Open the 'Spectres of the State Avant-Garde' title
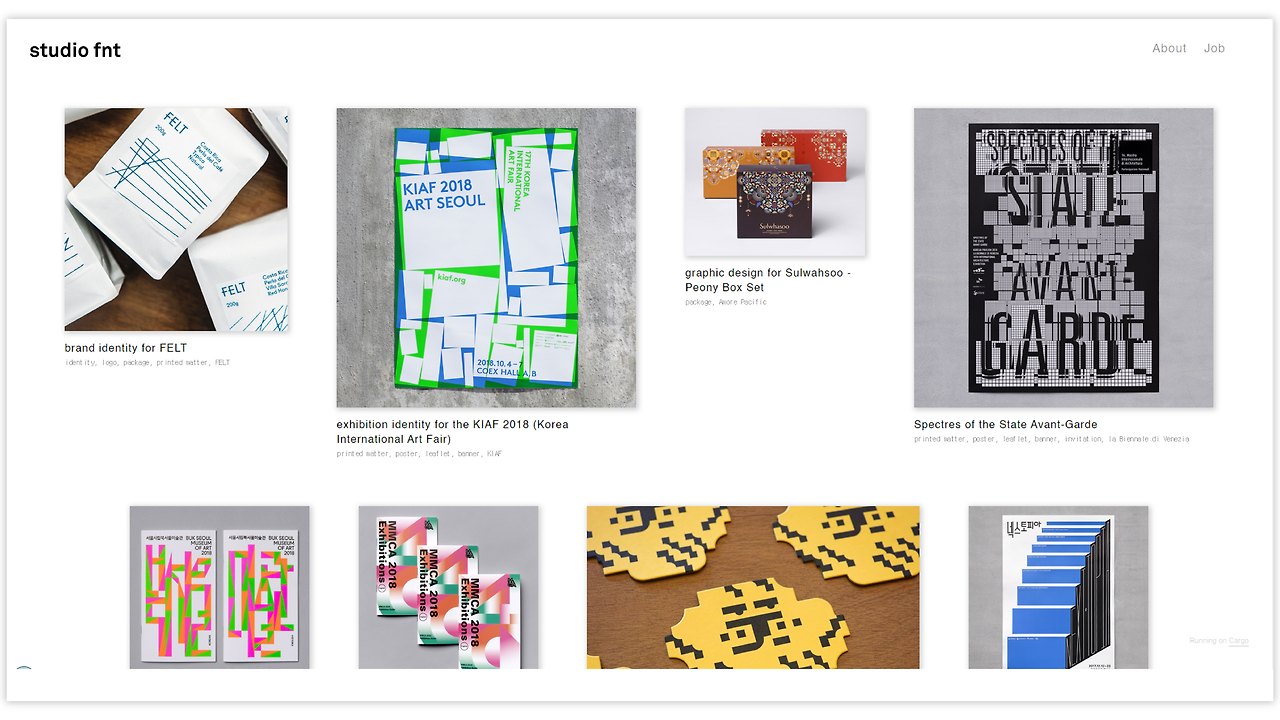This screenshot has height=720, width=1280. [1005, 424]
